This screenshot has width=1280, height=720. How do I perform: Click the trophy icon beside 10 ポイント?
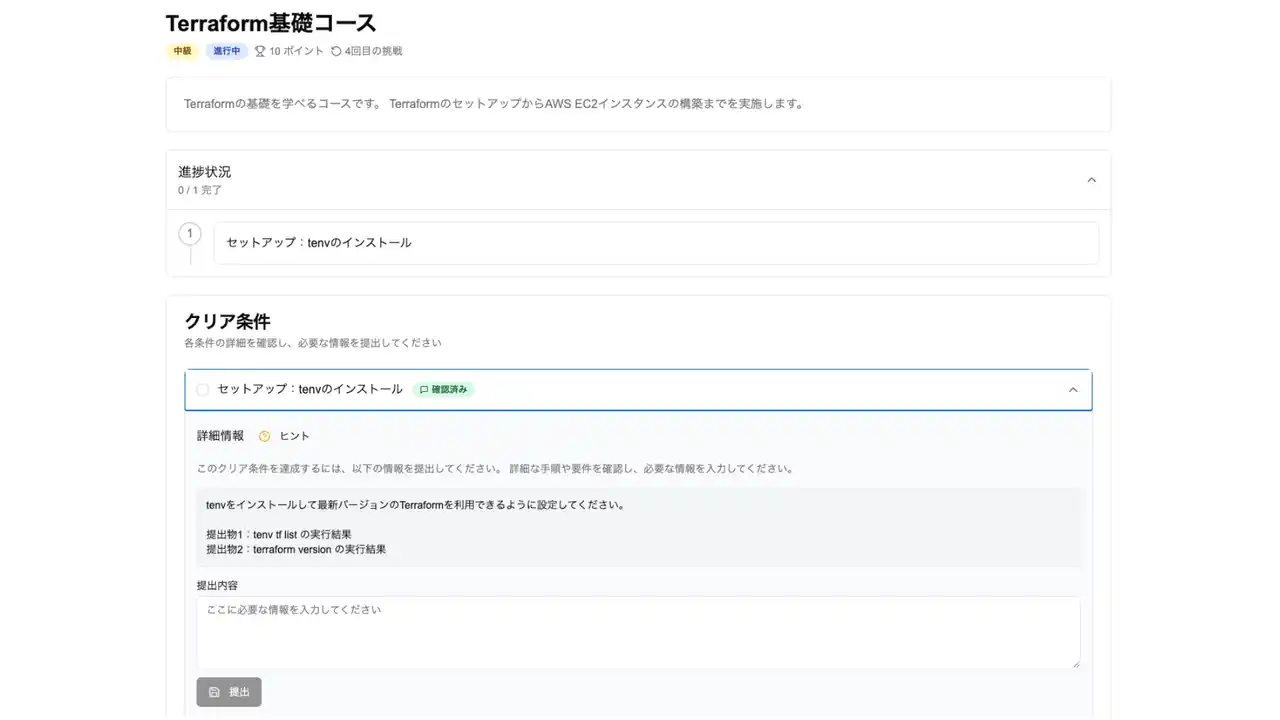[x=260, y=51]
